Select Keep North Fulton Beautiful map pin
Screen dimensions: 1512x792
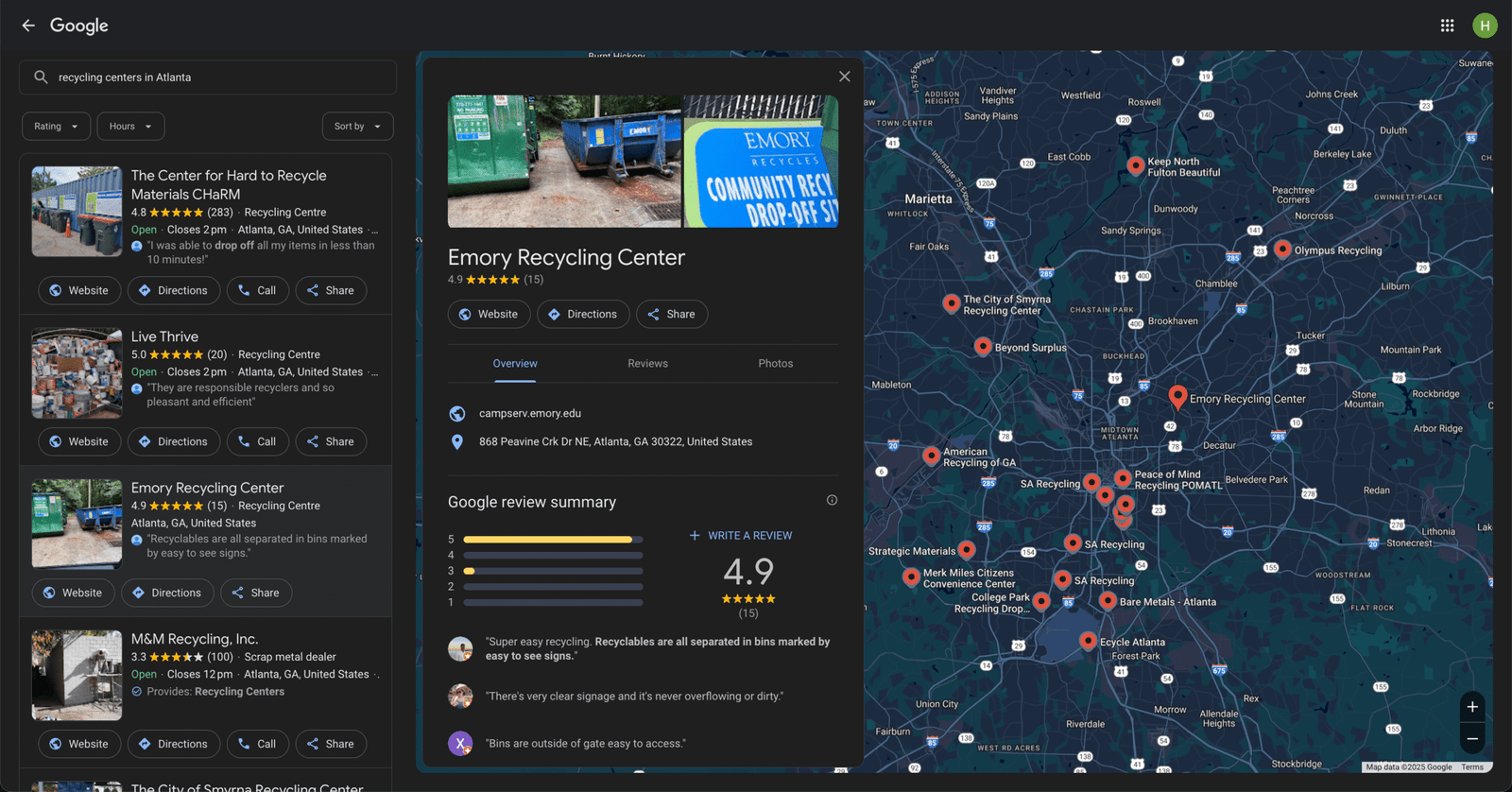(x=1136, y=166)
